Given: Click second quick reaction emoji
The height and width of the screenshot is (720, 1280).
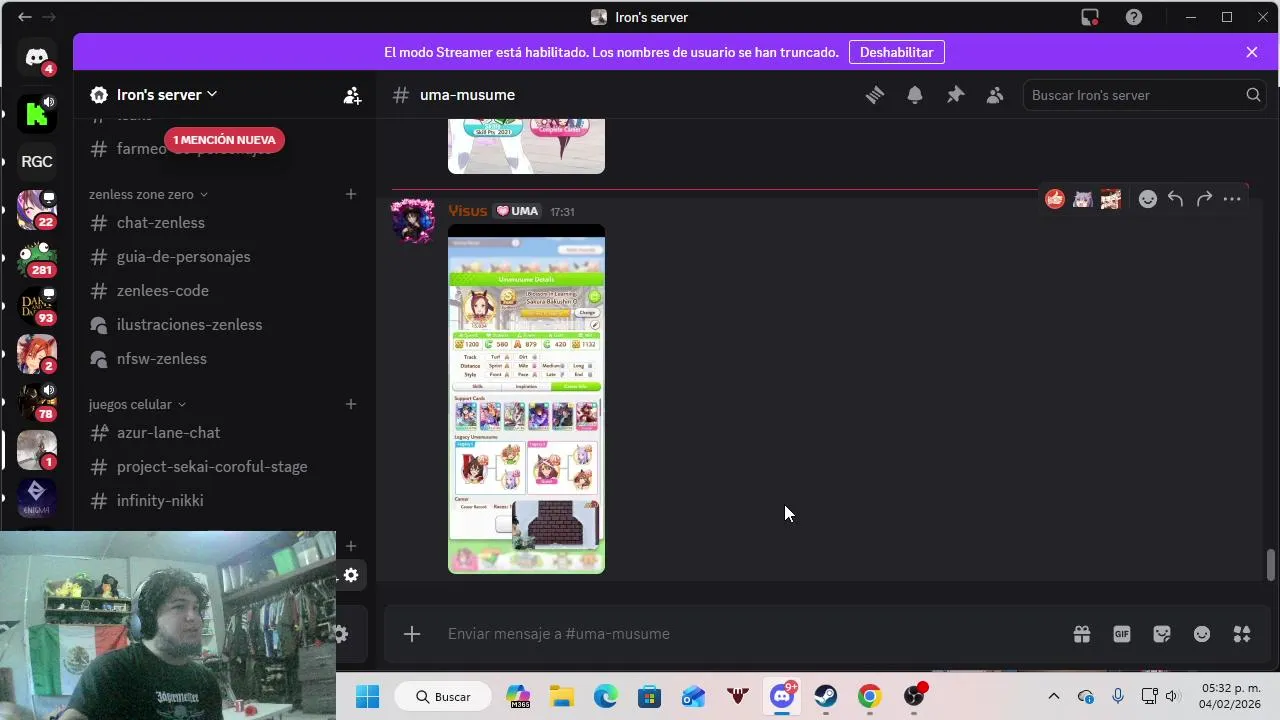Looking at the screenshot, I should pyautogui.click(x=1083, y=199).
